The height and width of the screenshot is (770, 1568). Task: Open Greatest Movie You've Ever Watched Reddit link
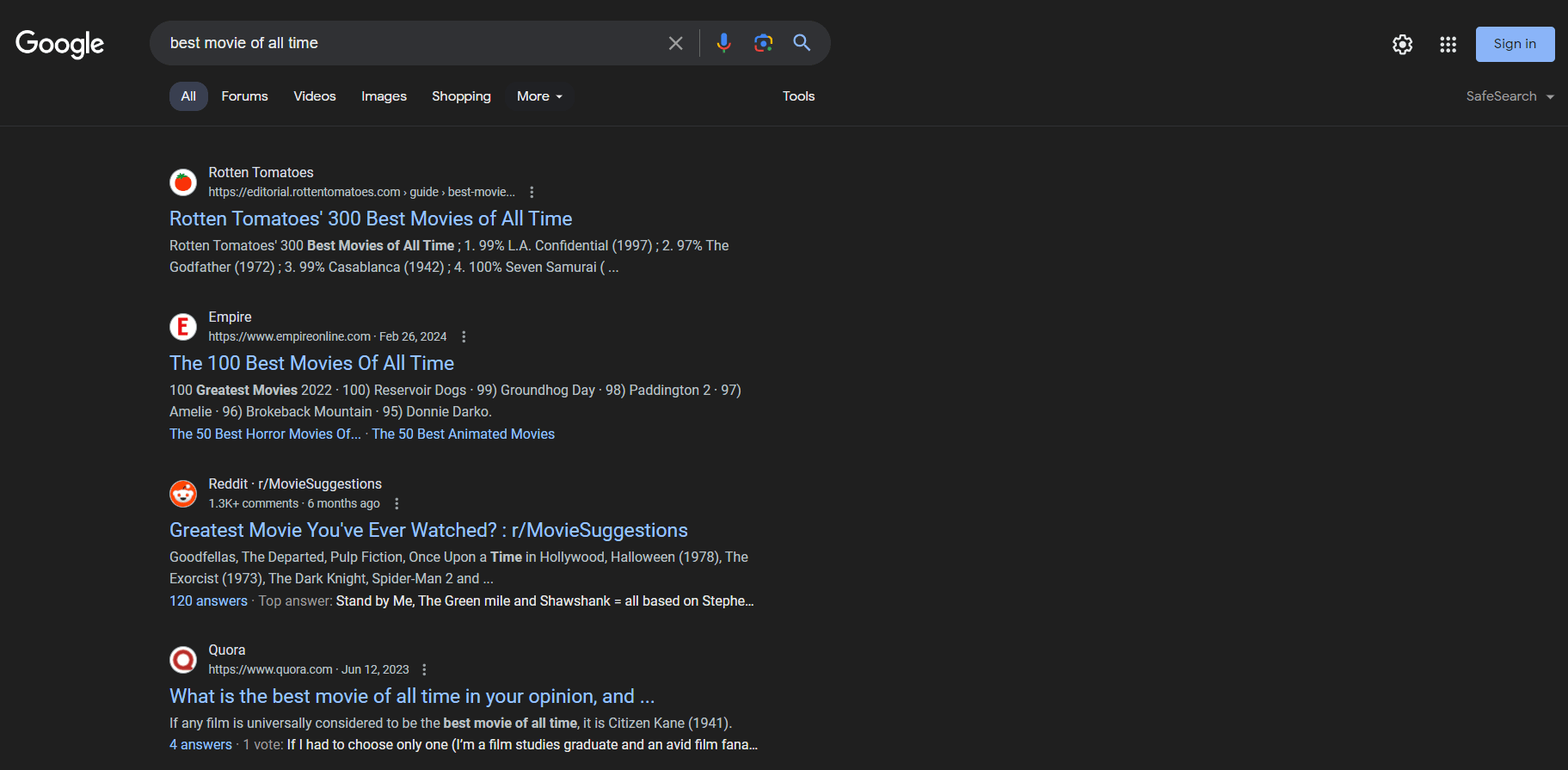point(428,530)
